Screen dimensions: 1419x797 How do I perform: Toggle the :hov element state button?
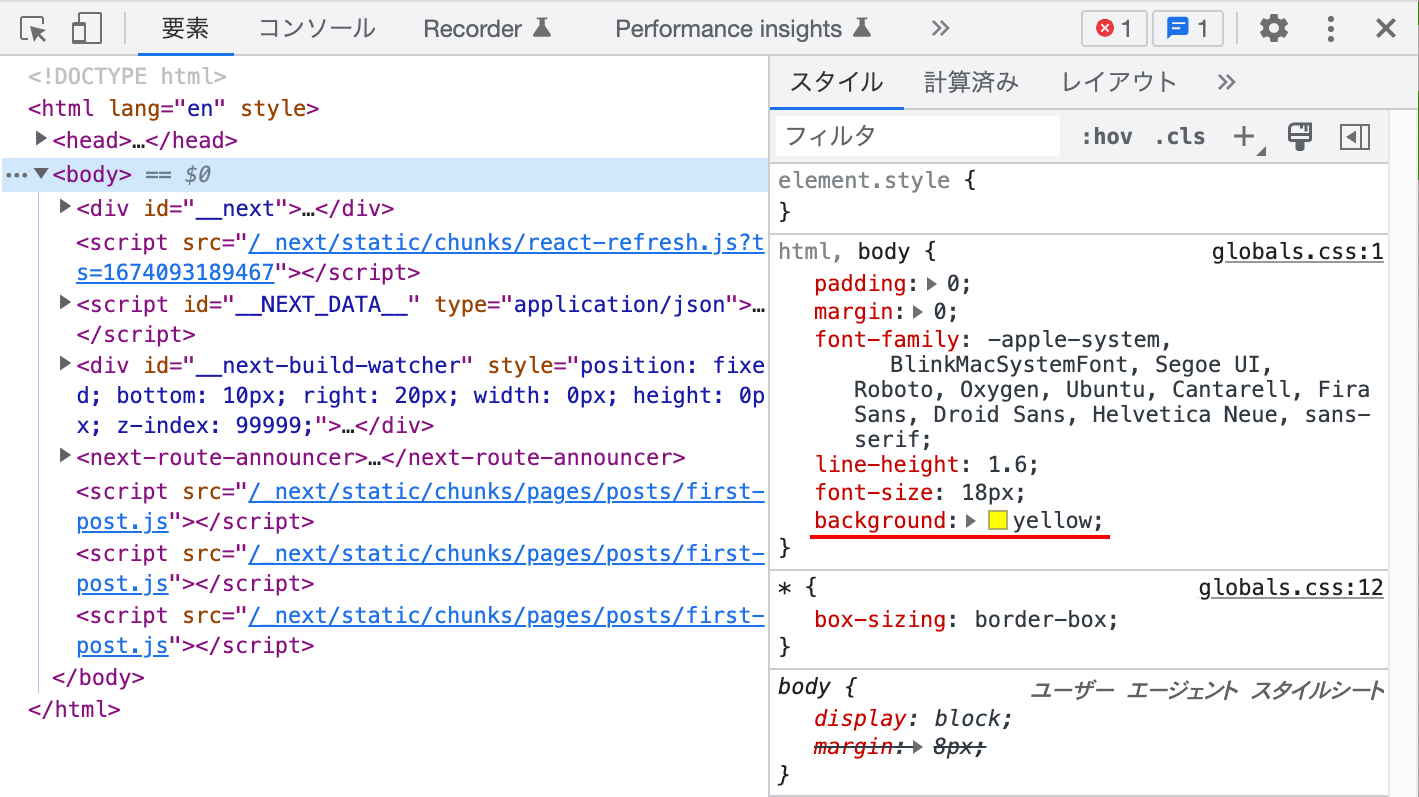(x=1106, y=137)
